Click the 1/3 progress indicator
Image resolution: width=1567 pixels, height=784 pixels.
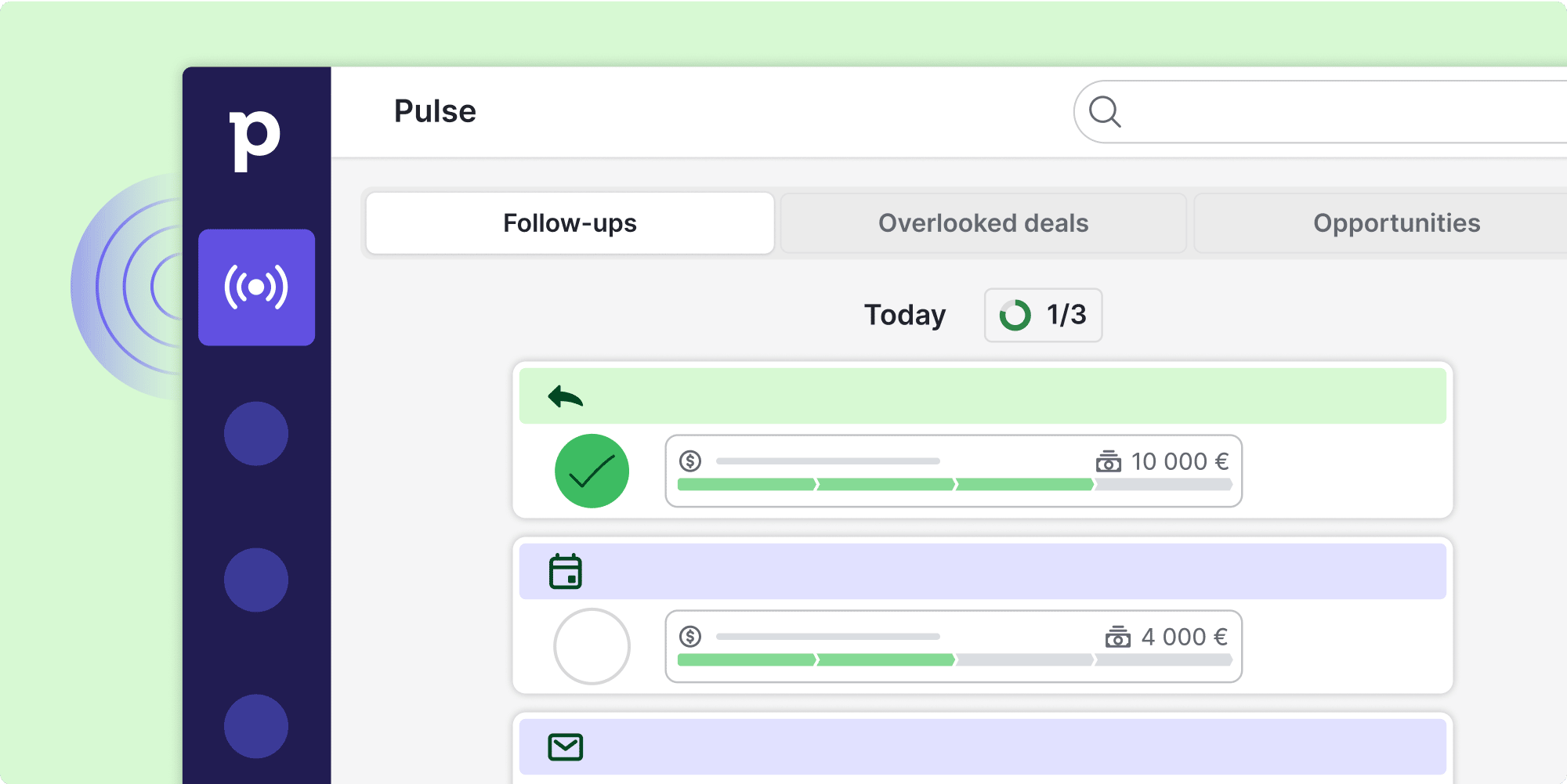click(1043, 315)
